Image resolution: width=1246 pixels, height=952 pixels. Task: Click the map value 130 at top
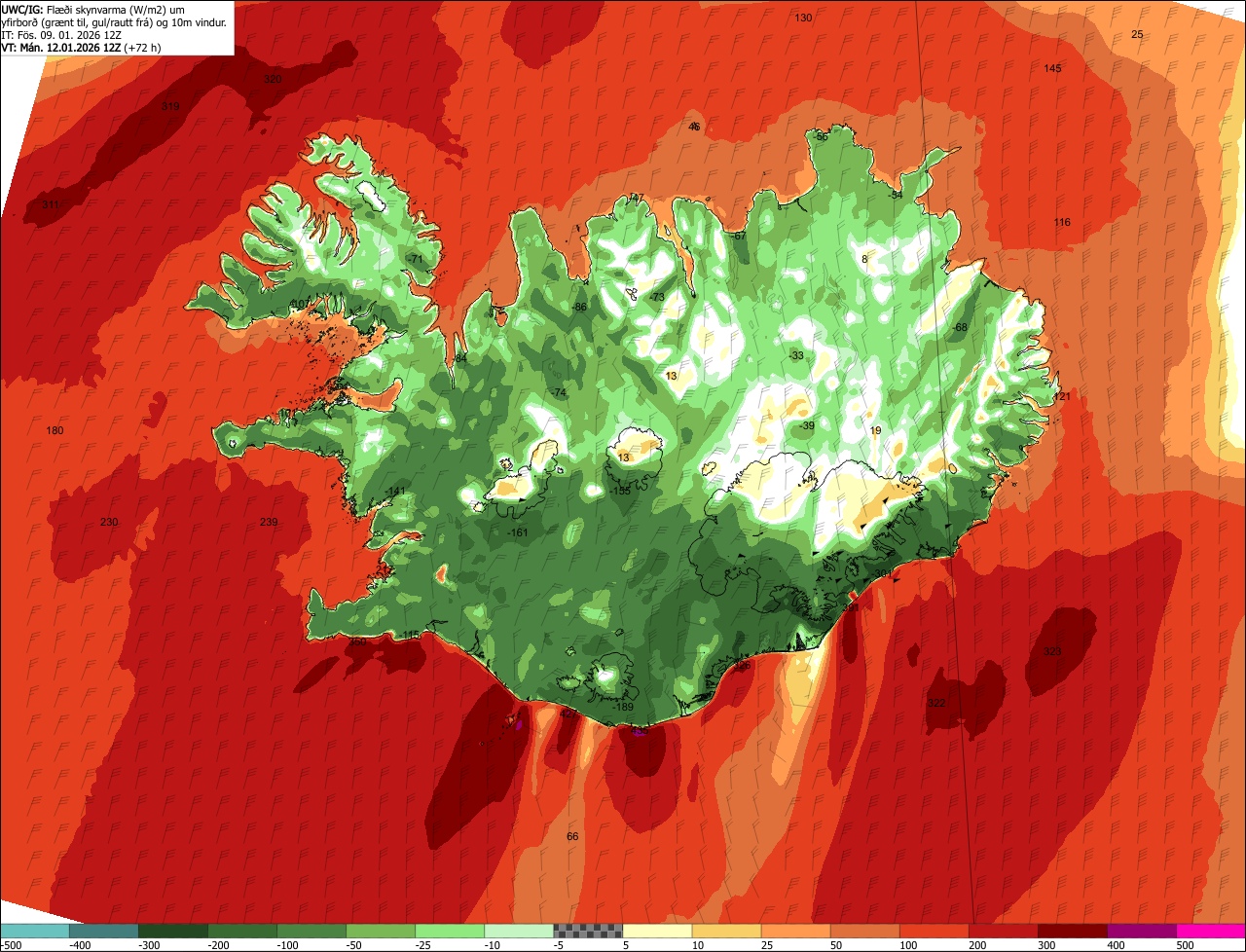[803, 18]
